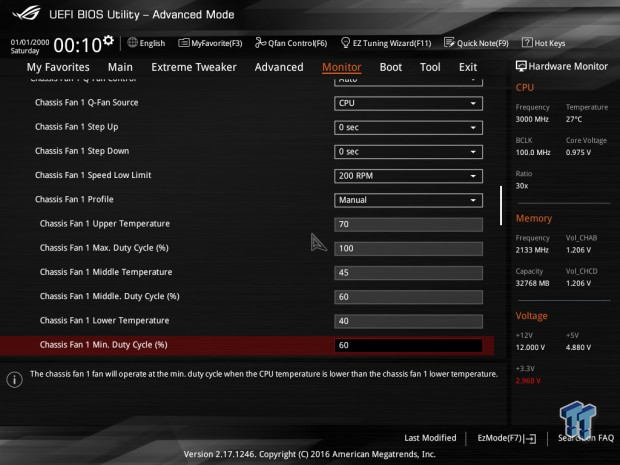This screenshot has height=465, width=620.
Task: Open Chassis Fan 1 Q-Fan Source dropdown
Action: (x=408, y=103)
